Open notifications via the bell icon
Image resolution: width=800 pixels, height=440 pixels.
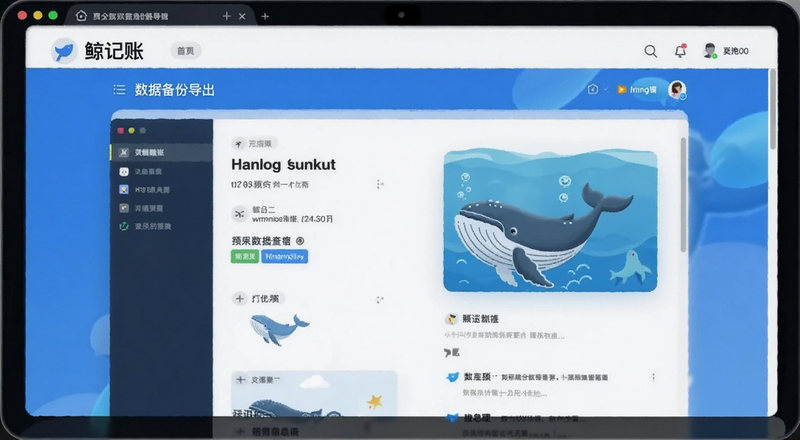680,51
